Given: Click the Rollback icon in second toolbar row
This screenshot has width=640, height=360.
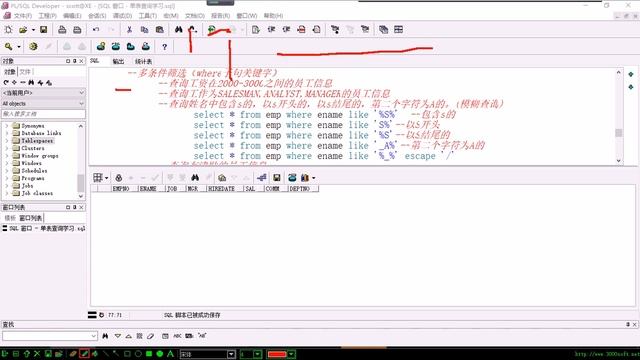Looking at the screenshot, I should pos(82,47).
